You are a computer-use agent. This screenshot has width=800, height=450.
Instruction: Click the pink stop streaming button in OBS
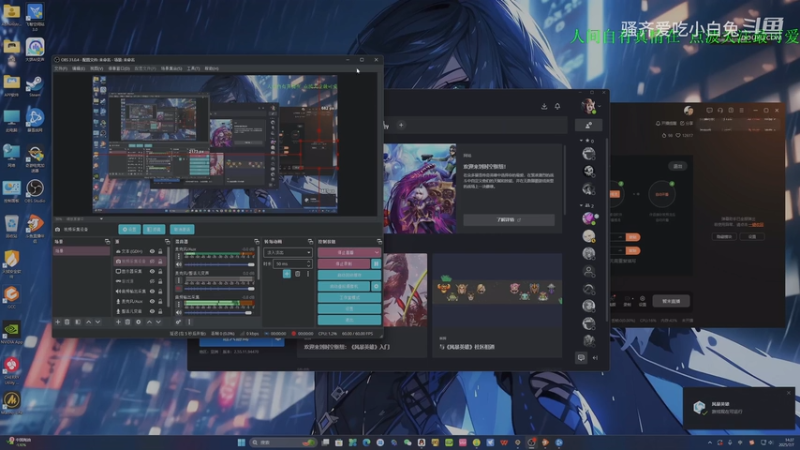click(345, 253)
